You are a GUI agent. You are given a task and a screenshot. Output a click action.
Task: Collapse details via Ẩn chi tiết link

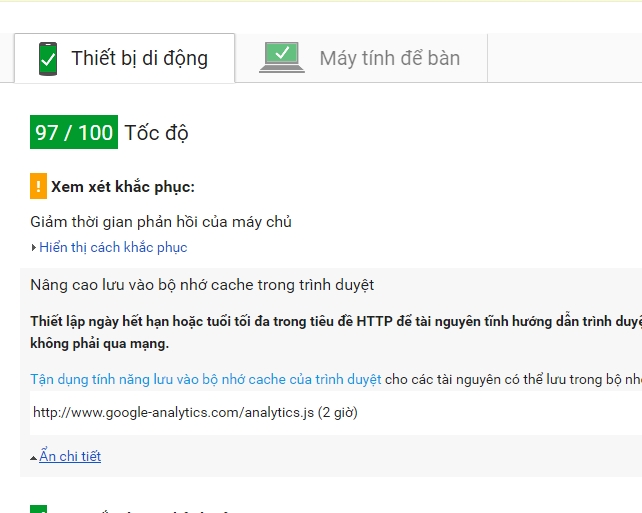pos(70,456)
